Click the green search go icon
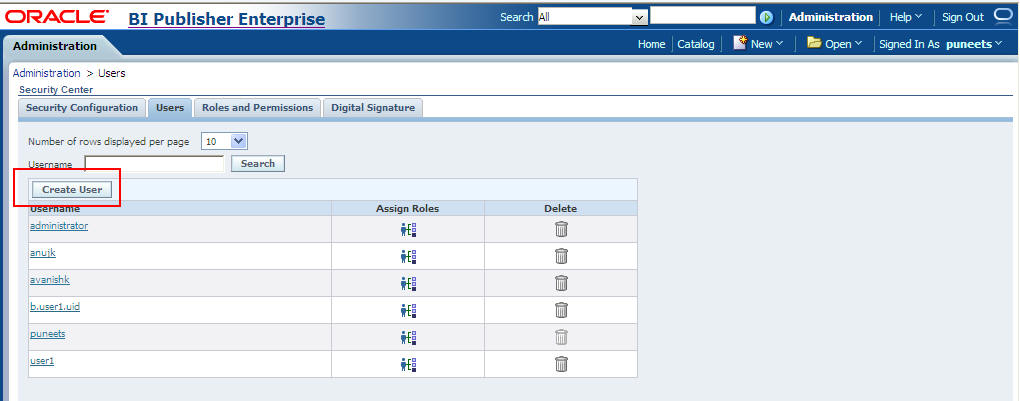Screen dimensions: 1020x401 (x=766, y=18)
